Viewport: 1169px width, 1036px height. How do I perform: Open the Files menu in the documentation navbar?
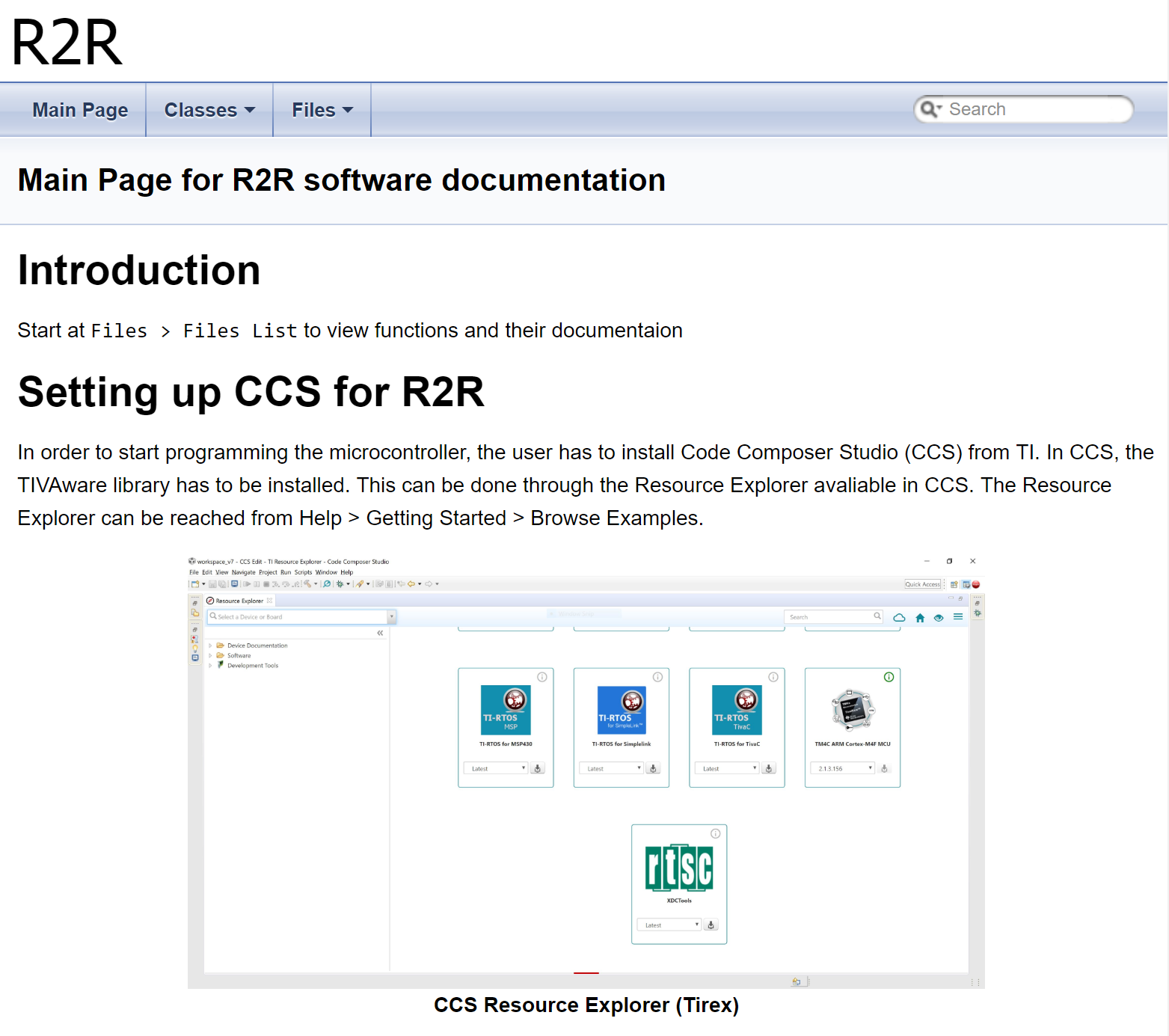(x=321, y=109)
